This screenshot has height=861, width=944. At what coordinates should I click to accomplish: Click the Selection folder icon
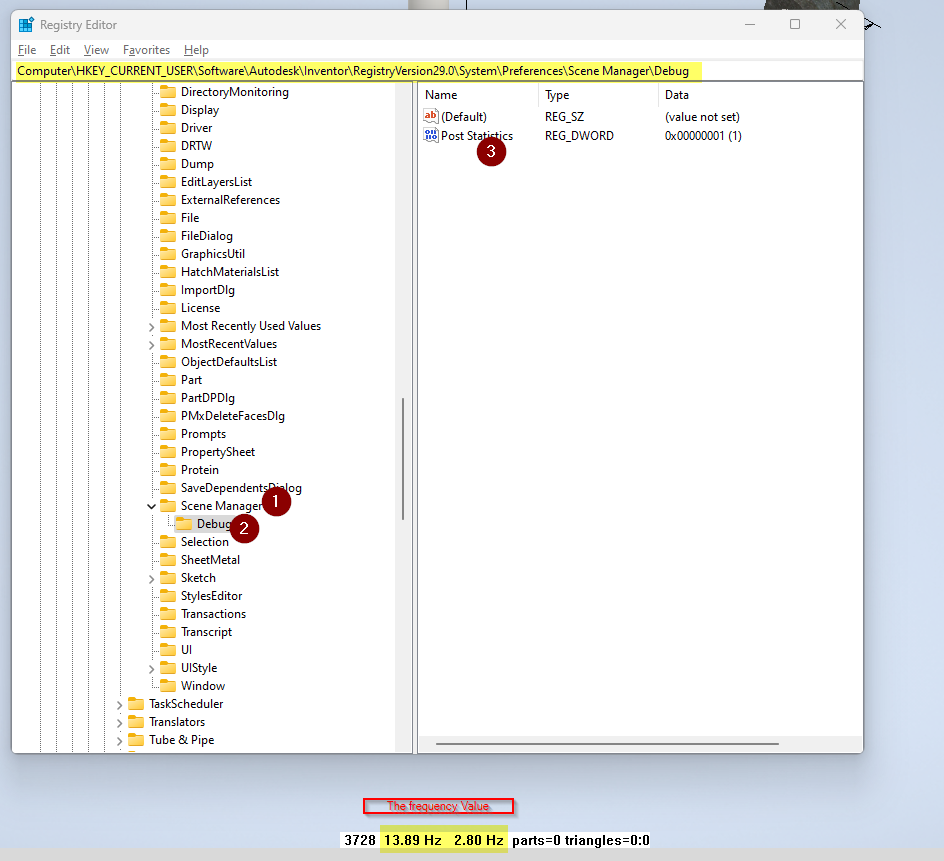point(168,542)
